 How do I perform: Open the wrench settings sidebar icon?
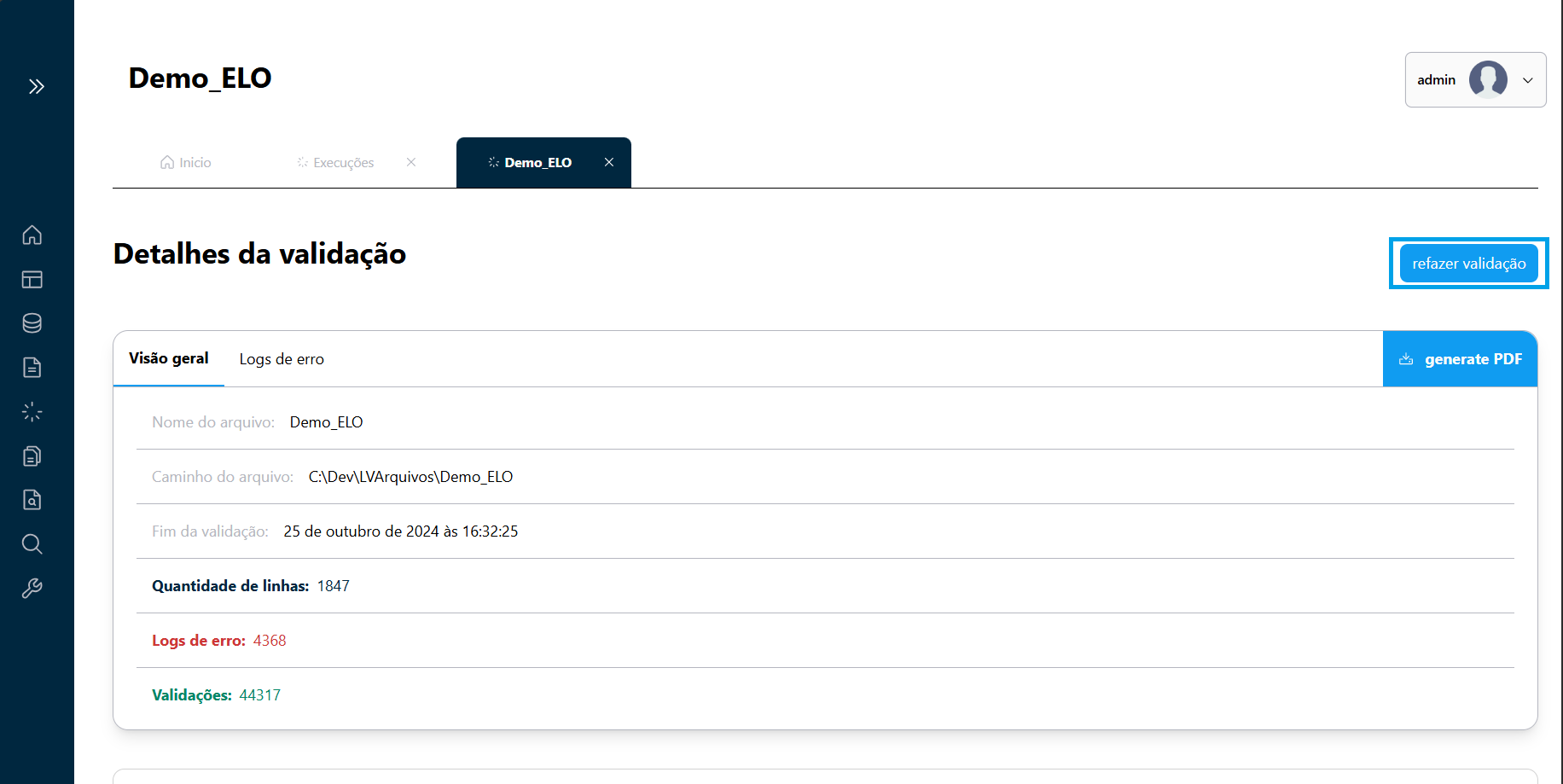[32, 589]
